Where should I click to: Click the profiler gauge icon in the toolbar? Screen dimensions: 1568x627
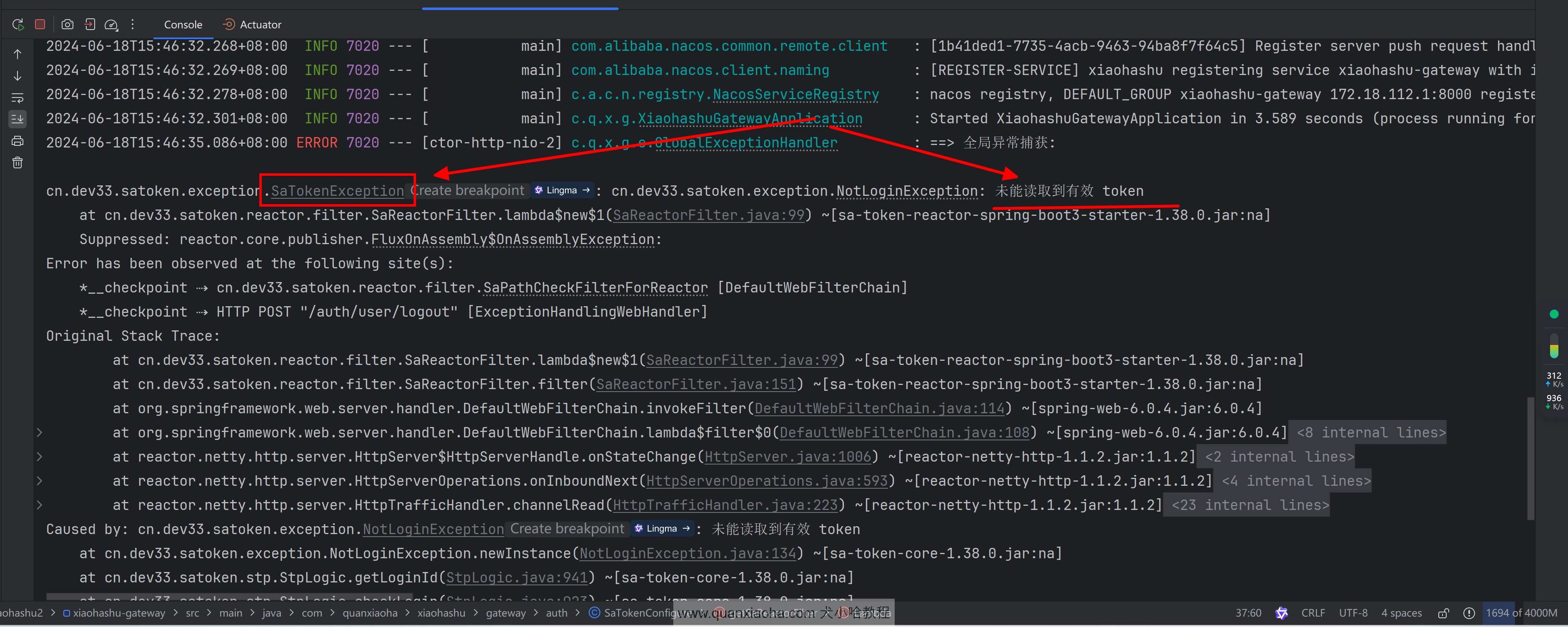tap(111, 24)
